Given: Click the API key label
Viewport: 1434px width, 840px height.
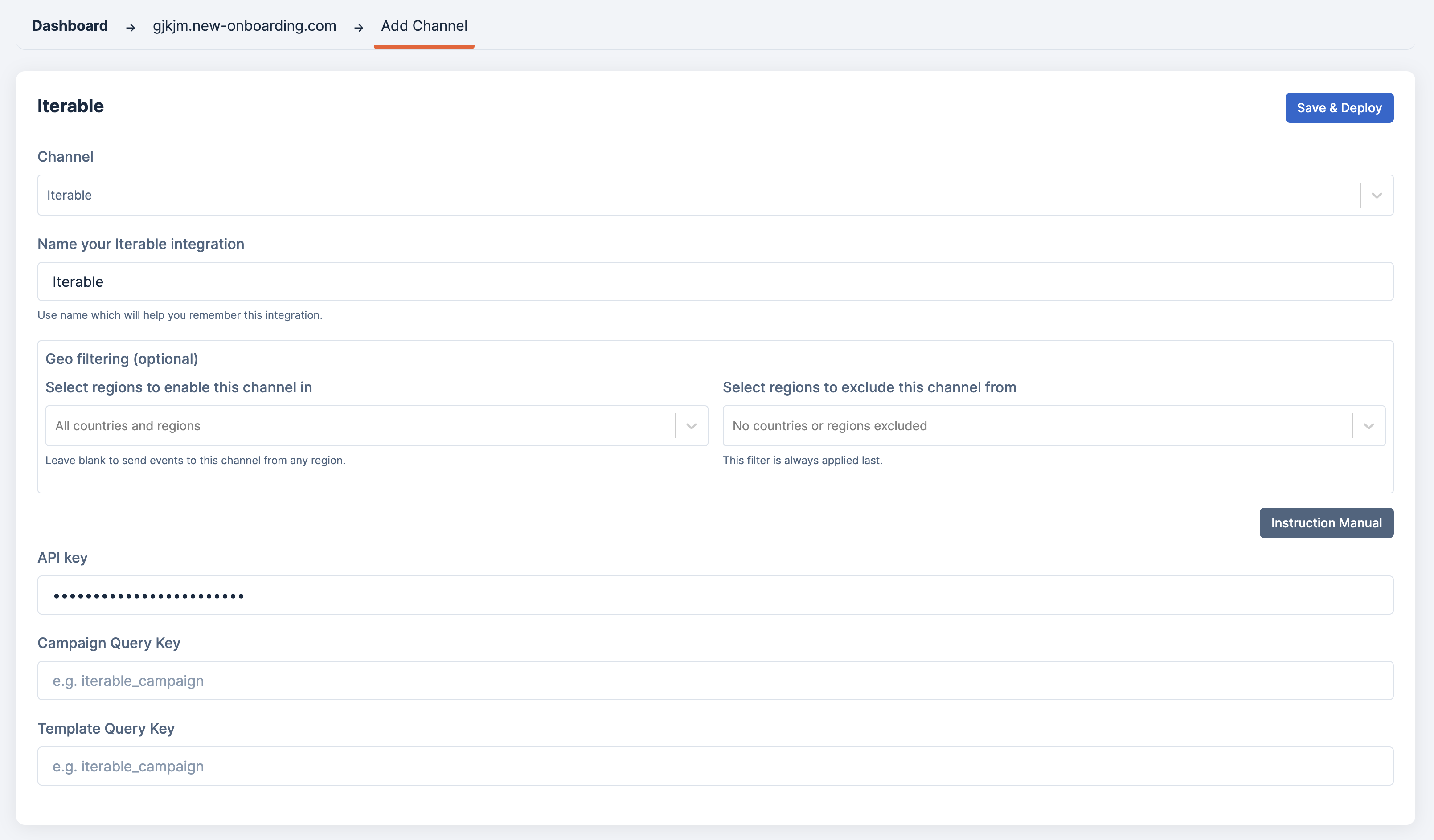Looking at the screenshot, I should 62,557.
